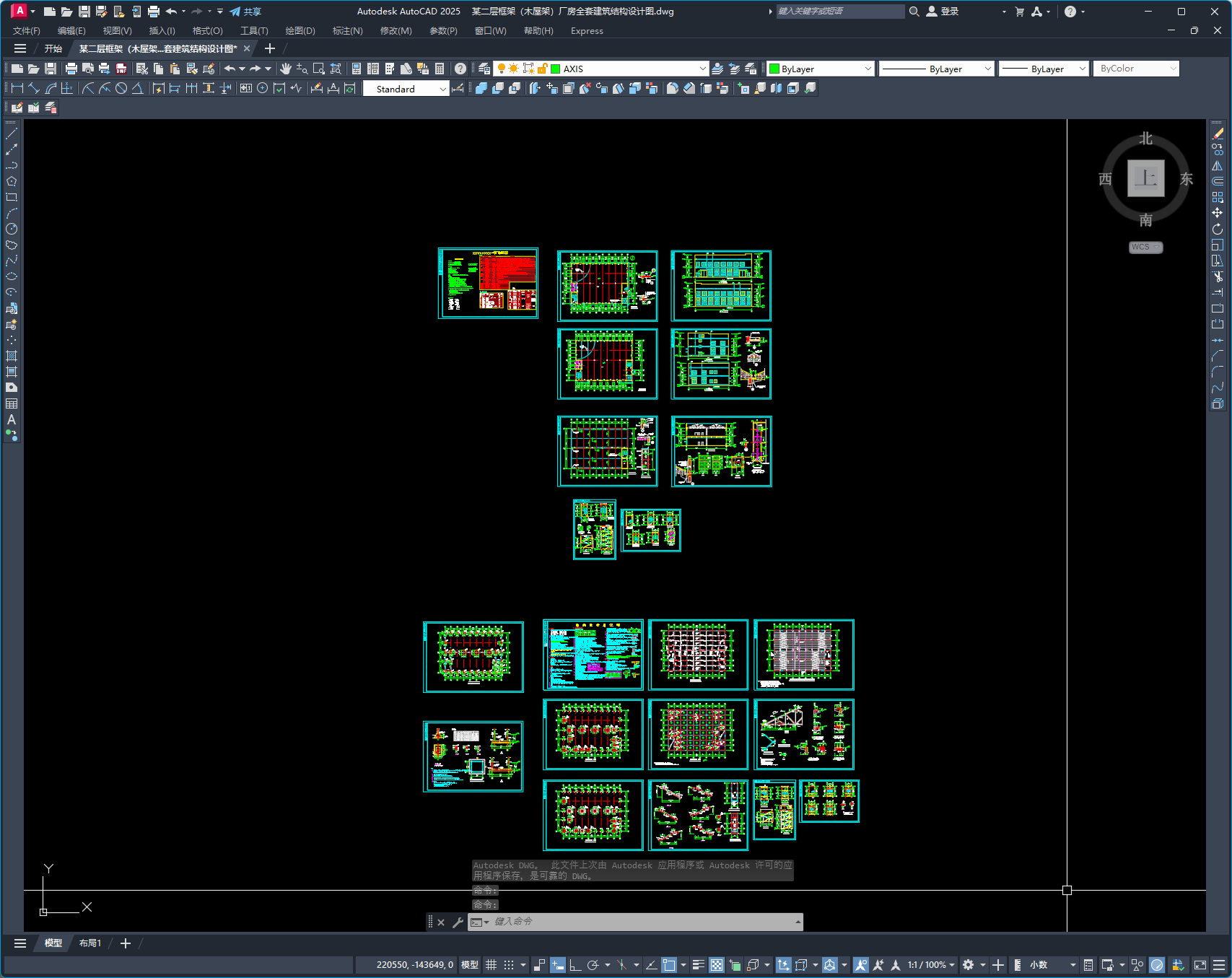Toggle snap mode in status bar
The height and width of the screenshot is (978, 1232).
pyautogui.click(x=509, y=965)
